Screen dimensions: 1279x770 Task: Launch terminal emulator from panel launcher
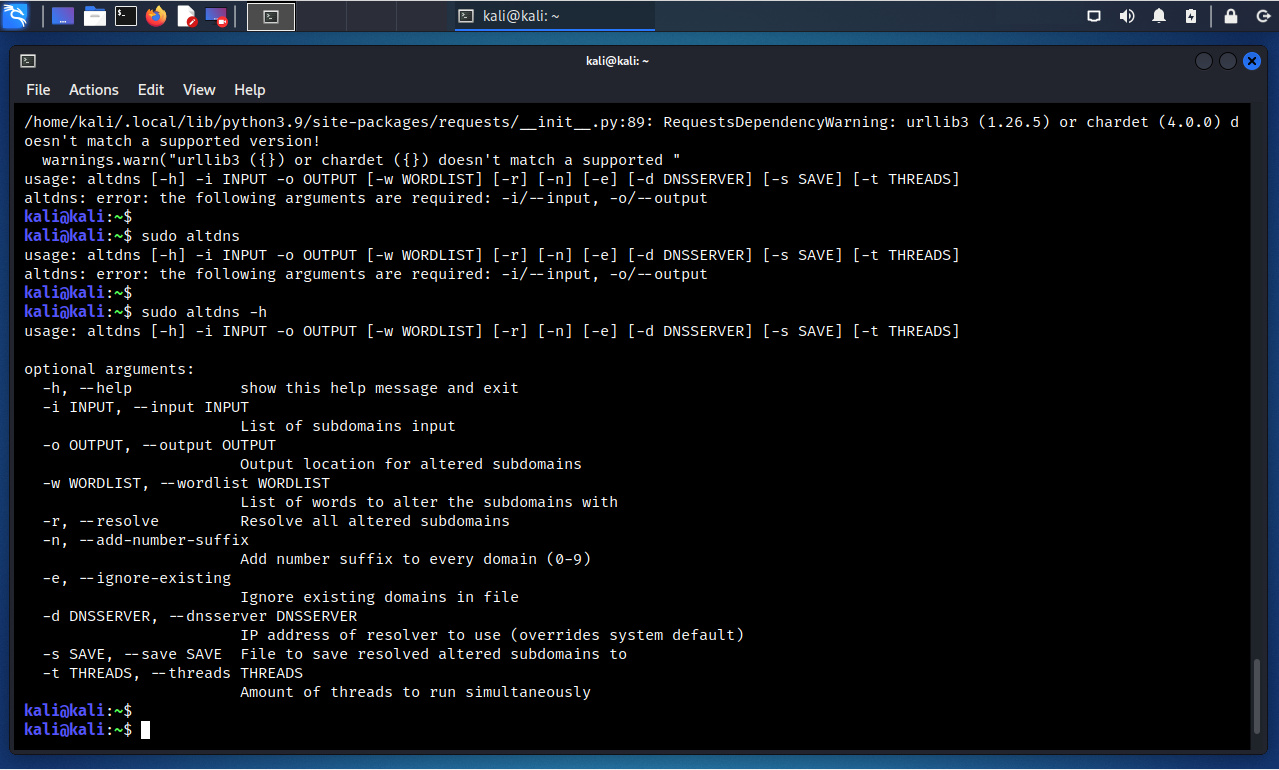pos(125,16)
